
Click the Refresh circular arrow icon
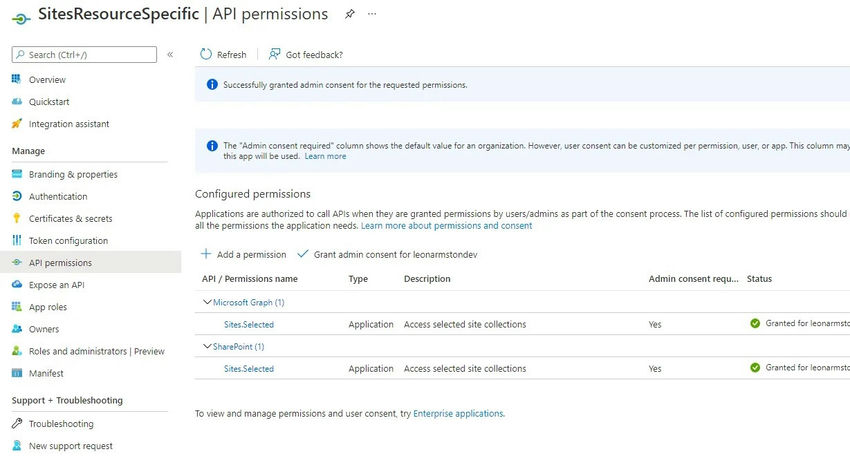[206, 54]
